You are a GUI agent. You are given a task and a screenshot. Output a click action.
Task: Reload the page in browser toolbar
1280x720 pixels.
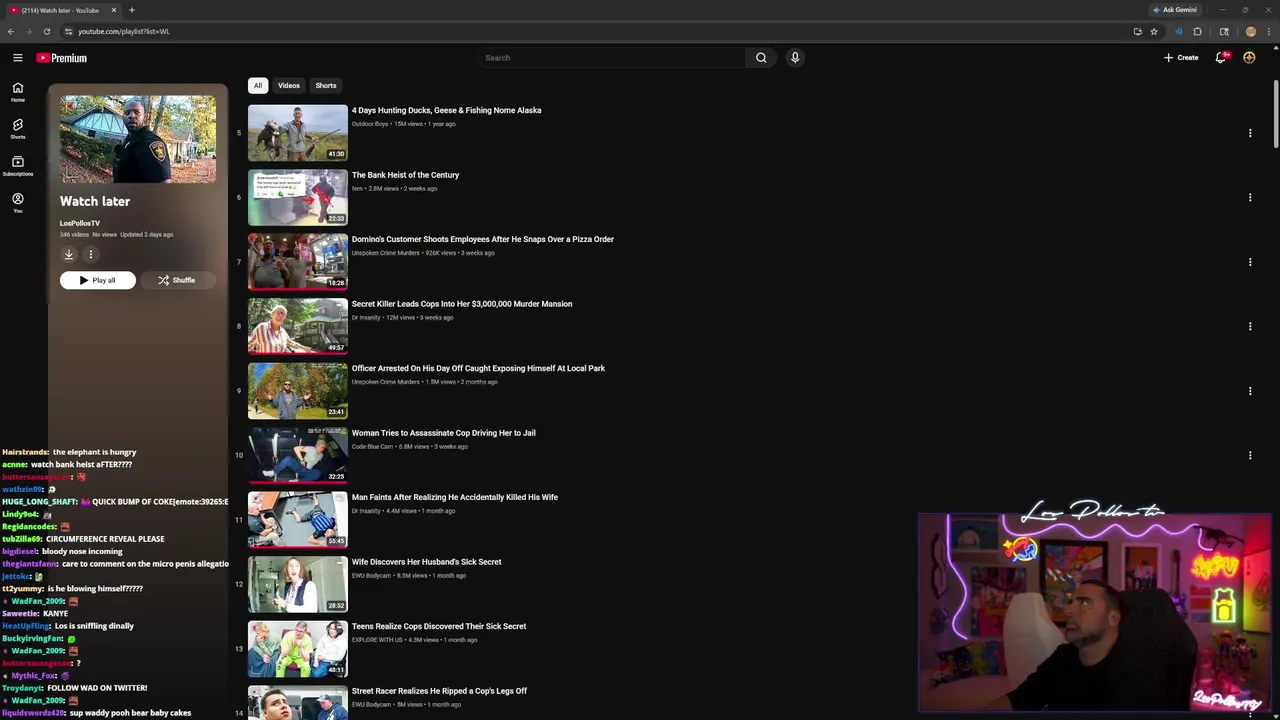pyautogui.click(x=46, y=31)
